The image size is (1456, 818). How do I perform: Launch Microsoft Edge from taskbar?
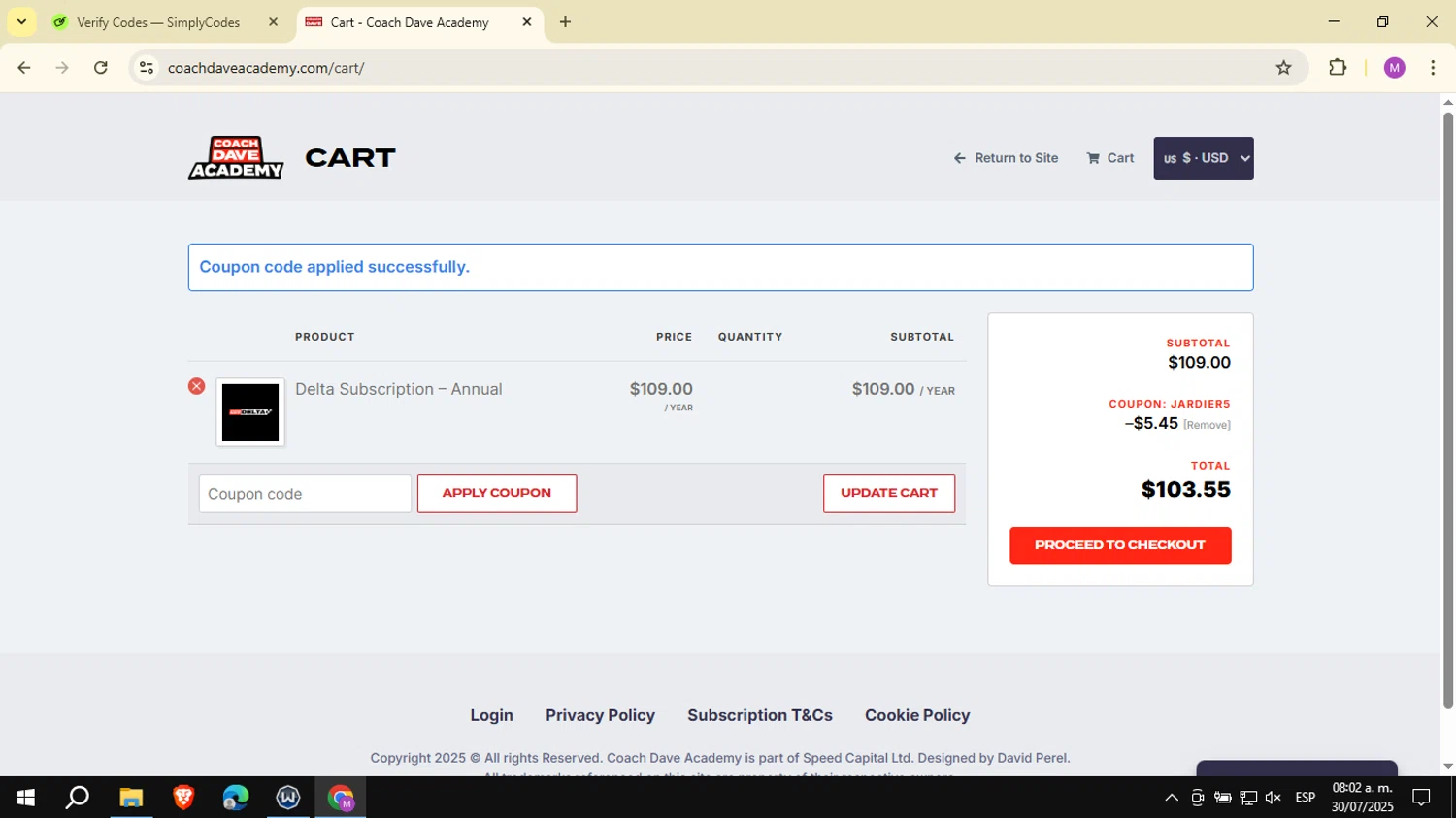coord(236,798)
